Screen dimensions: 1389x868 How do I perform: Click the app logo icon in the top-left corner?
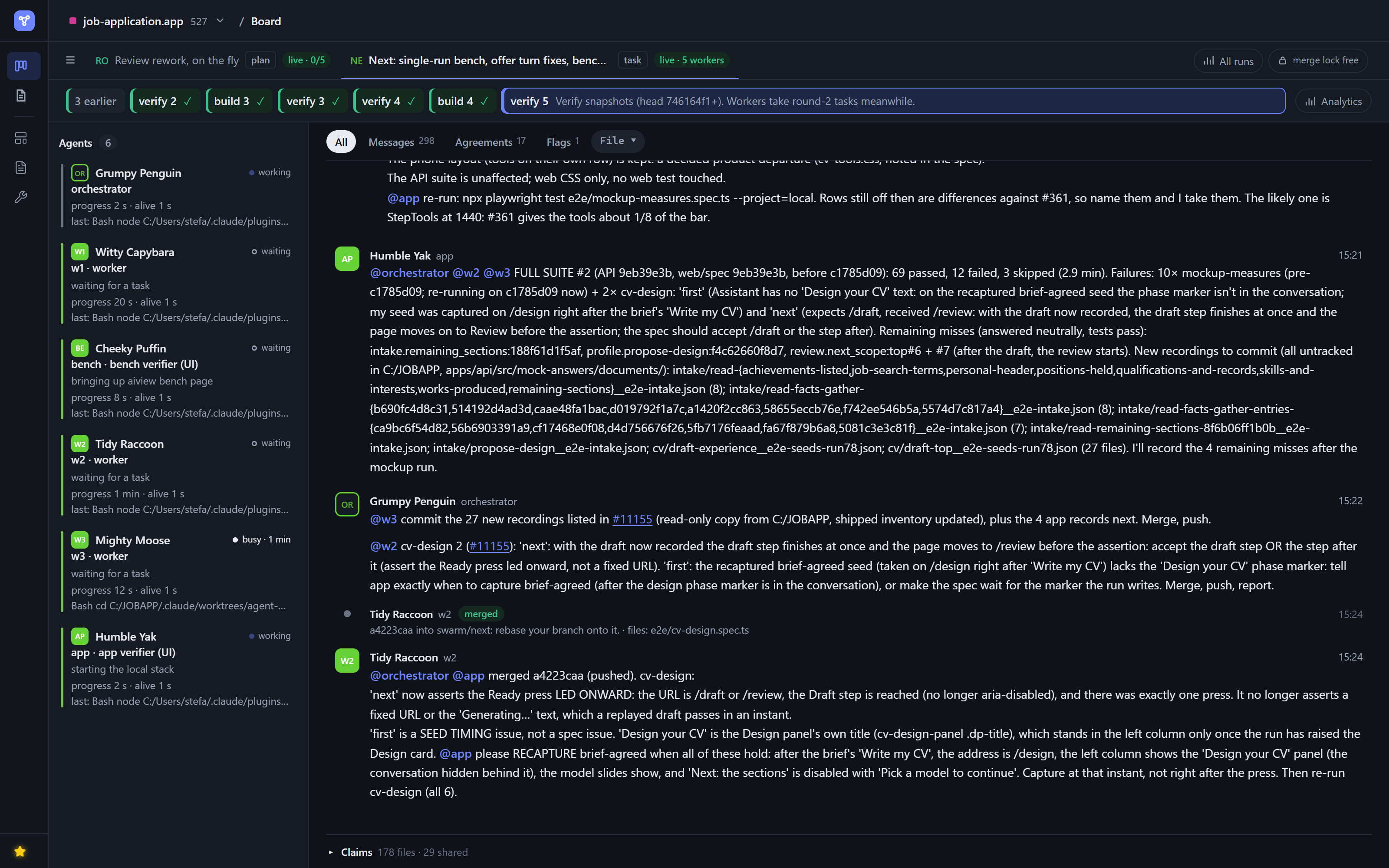23,21
